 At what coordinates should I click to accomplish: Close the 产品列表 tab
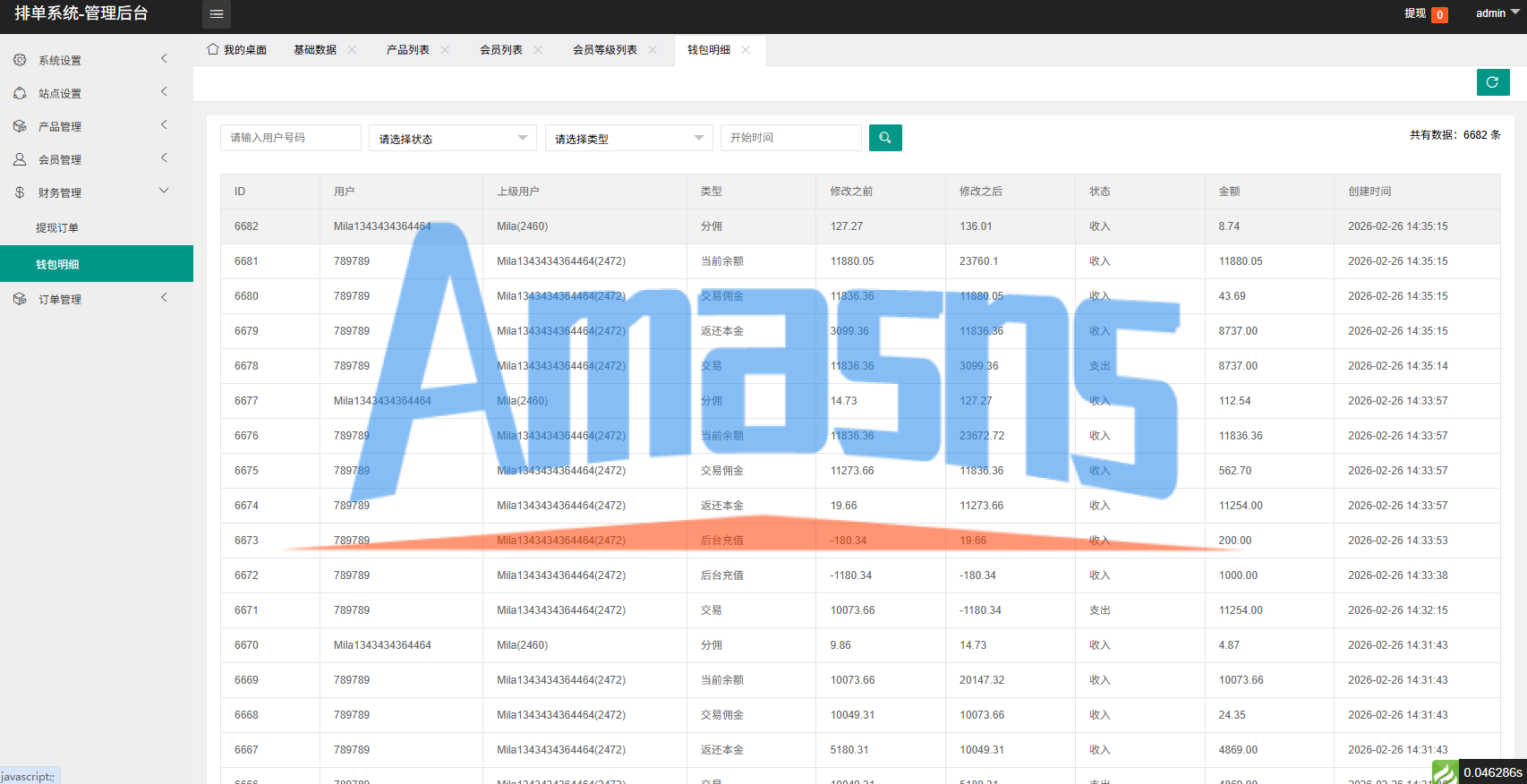pos(445,50)
